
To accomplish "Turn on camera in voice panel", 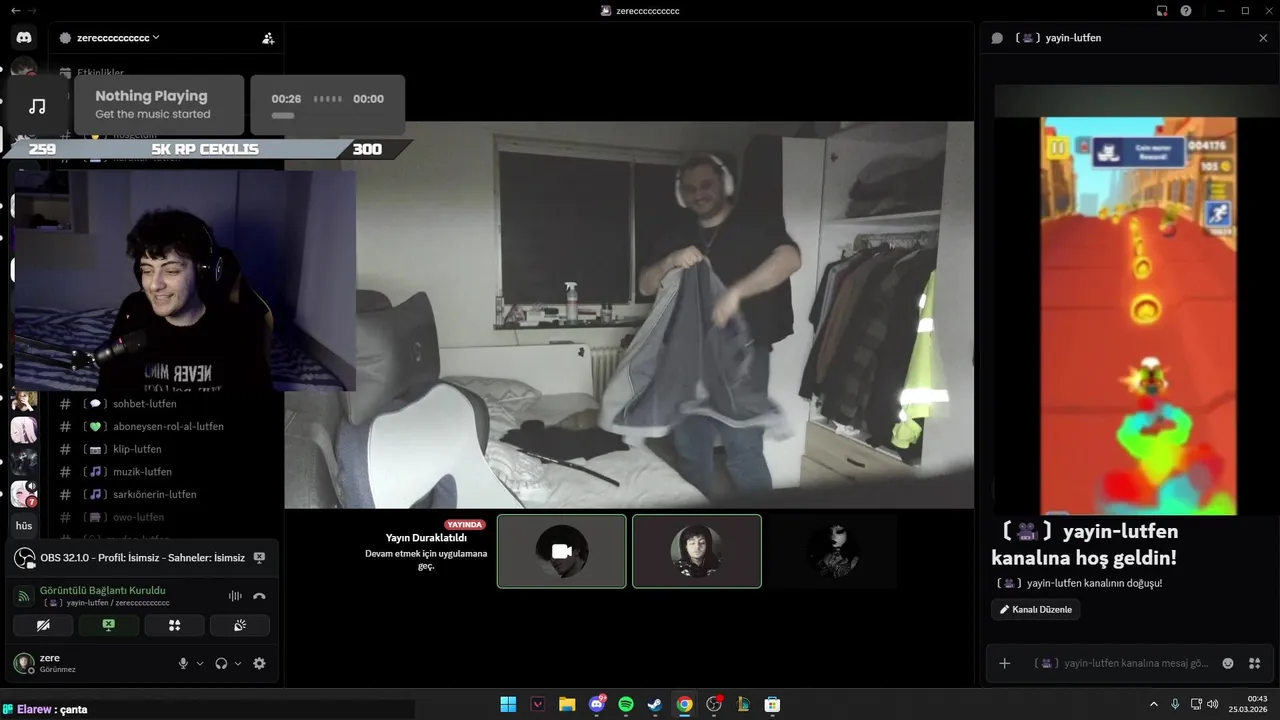I will pyautogui.click(x=43, y=625).
